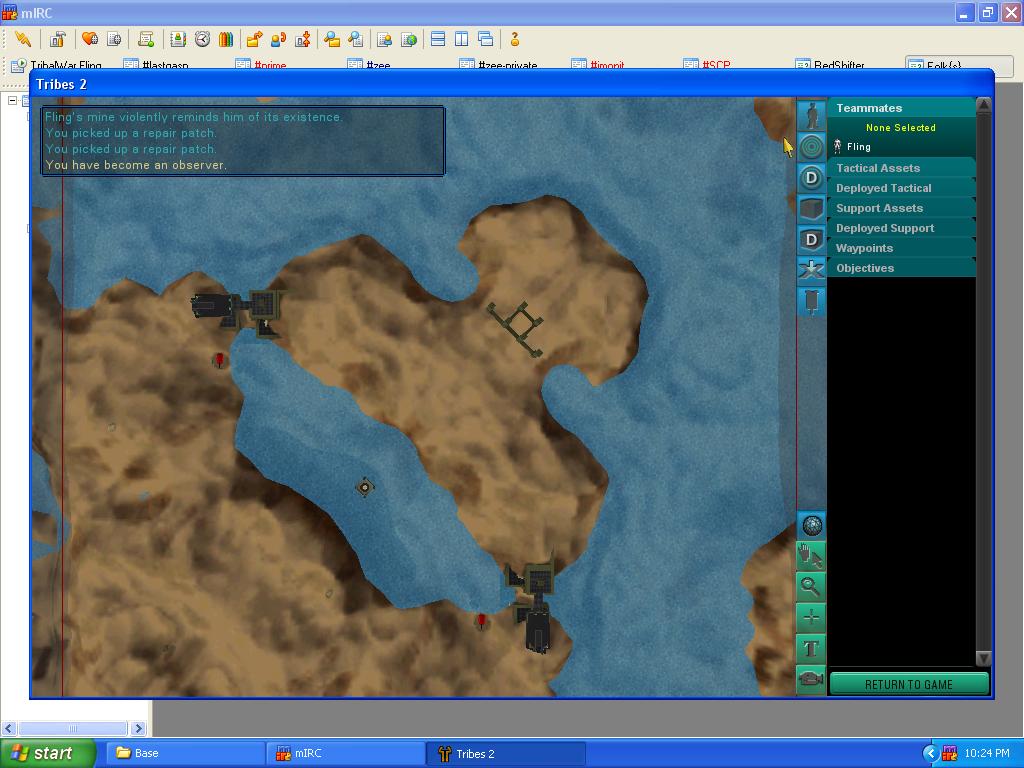Toggle map text labels with T icon

(811, 648)
